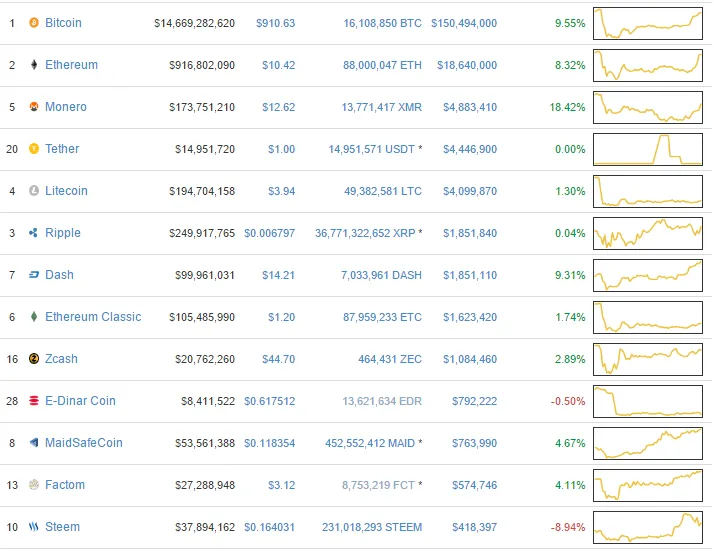
Task: Click Bitcoin supply 16,108,850 BTC
Action: pyautogui.click(x=382, y=23)
